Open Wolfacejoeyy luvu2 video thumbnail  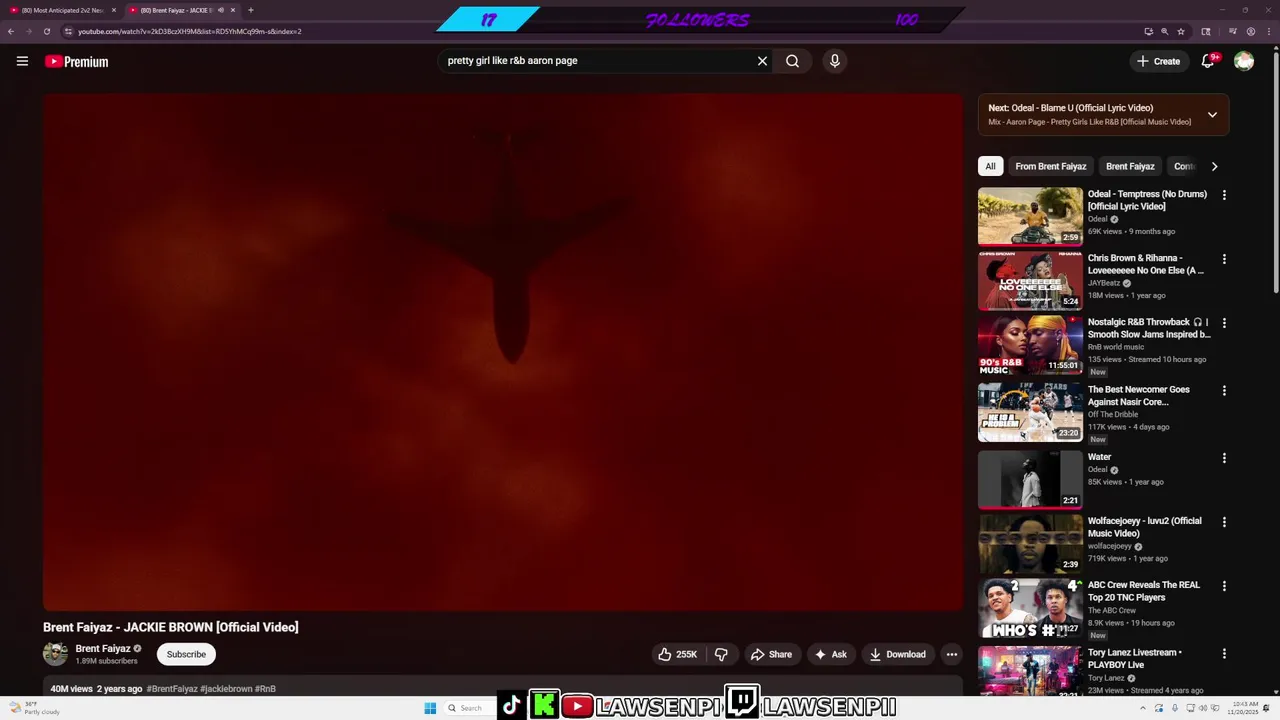pyautogui.click(x=1030, y=543)
